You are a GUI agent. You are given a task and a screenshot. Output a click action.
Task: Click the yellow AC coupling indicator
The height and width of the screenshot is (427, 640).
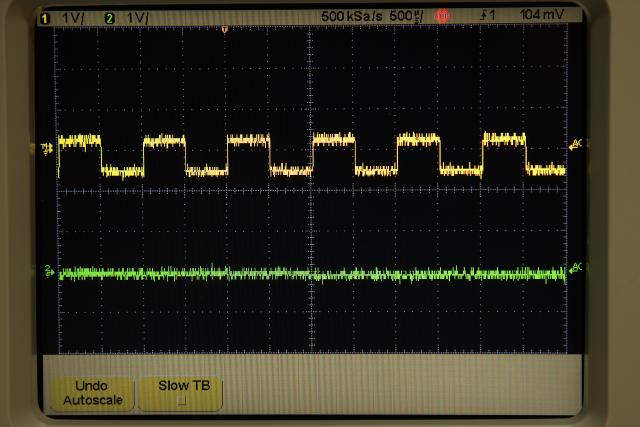(576, 145)
